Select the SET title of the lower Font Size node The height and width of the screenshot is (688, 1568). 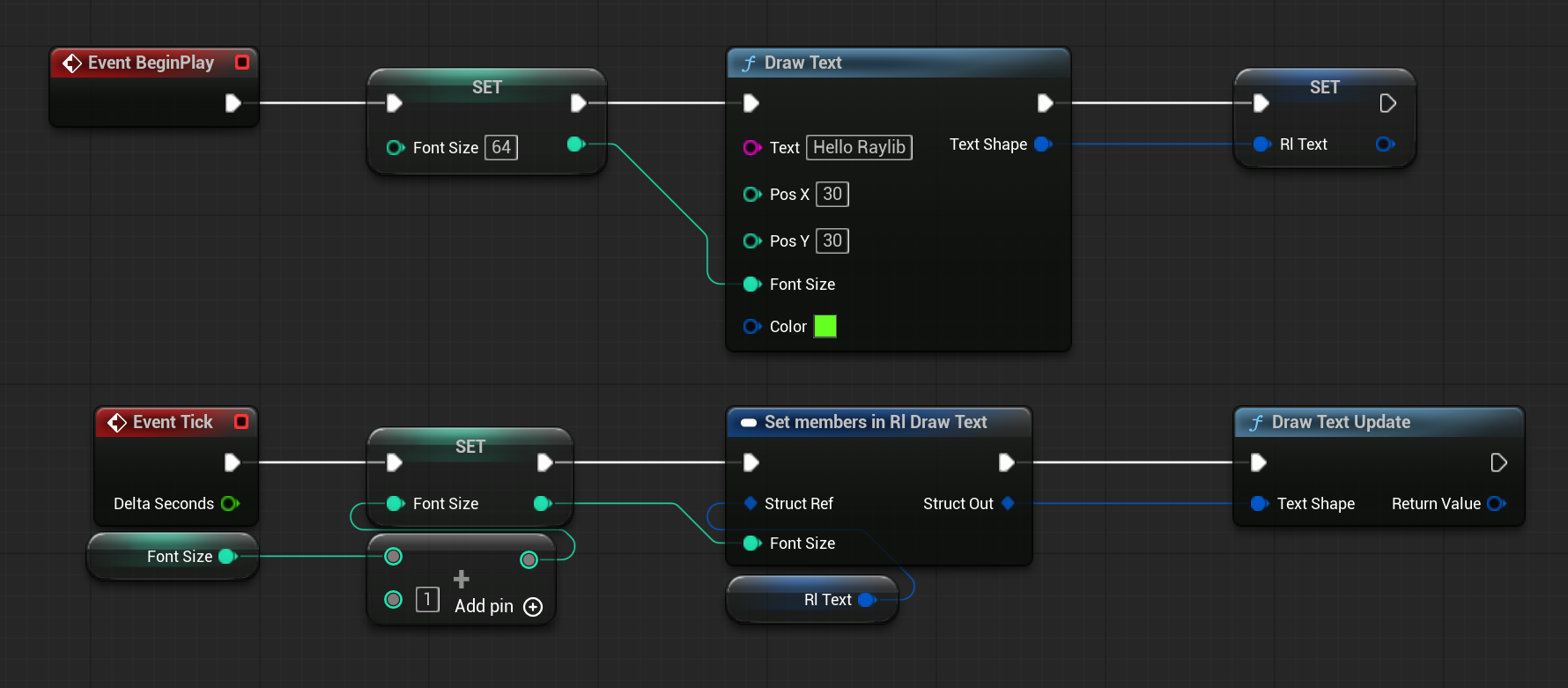point(470,447)
